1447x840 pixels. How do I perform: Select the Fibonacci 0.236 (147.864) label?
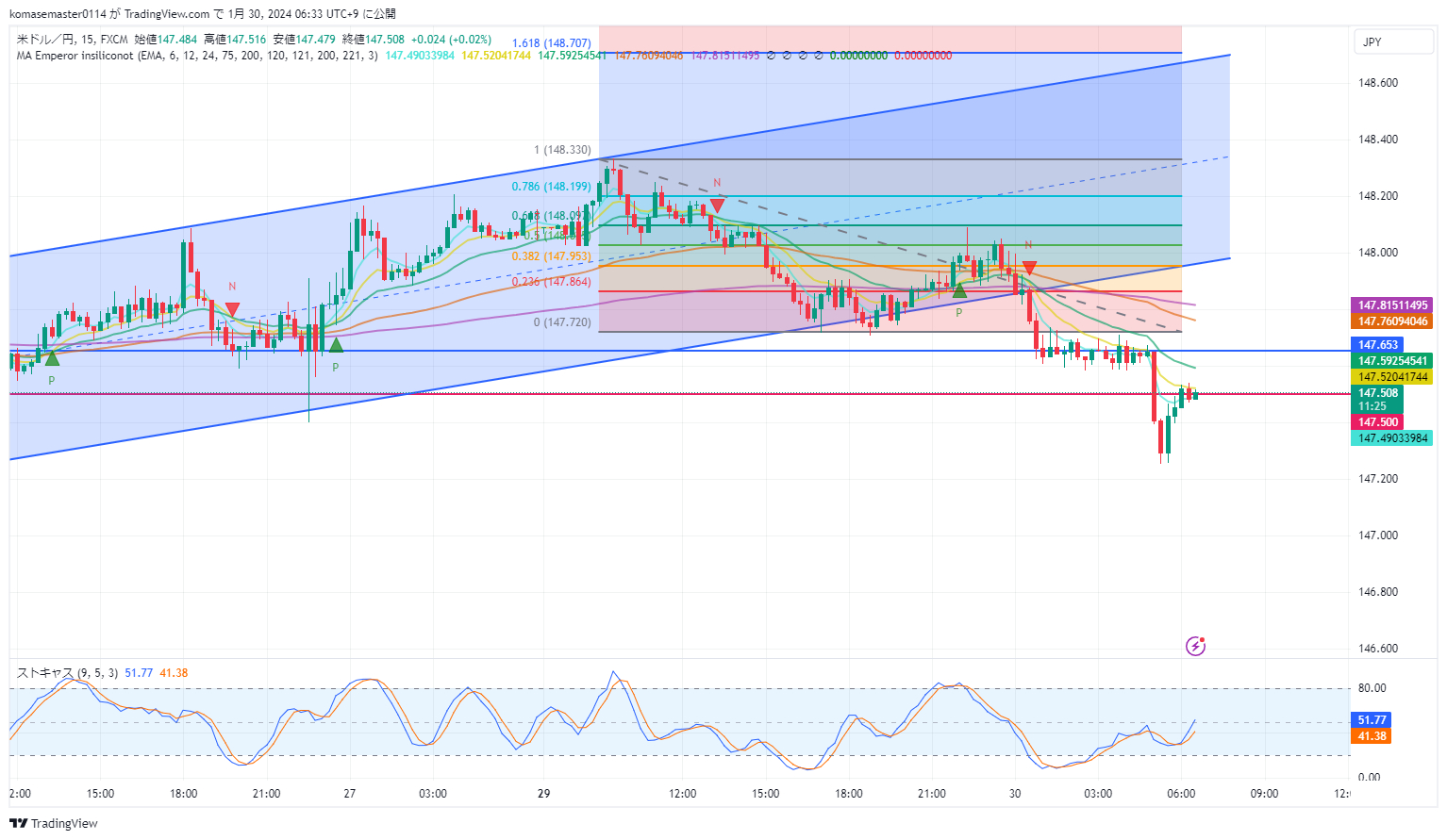552,282
